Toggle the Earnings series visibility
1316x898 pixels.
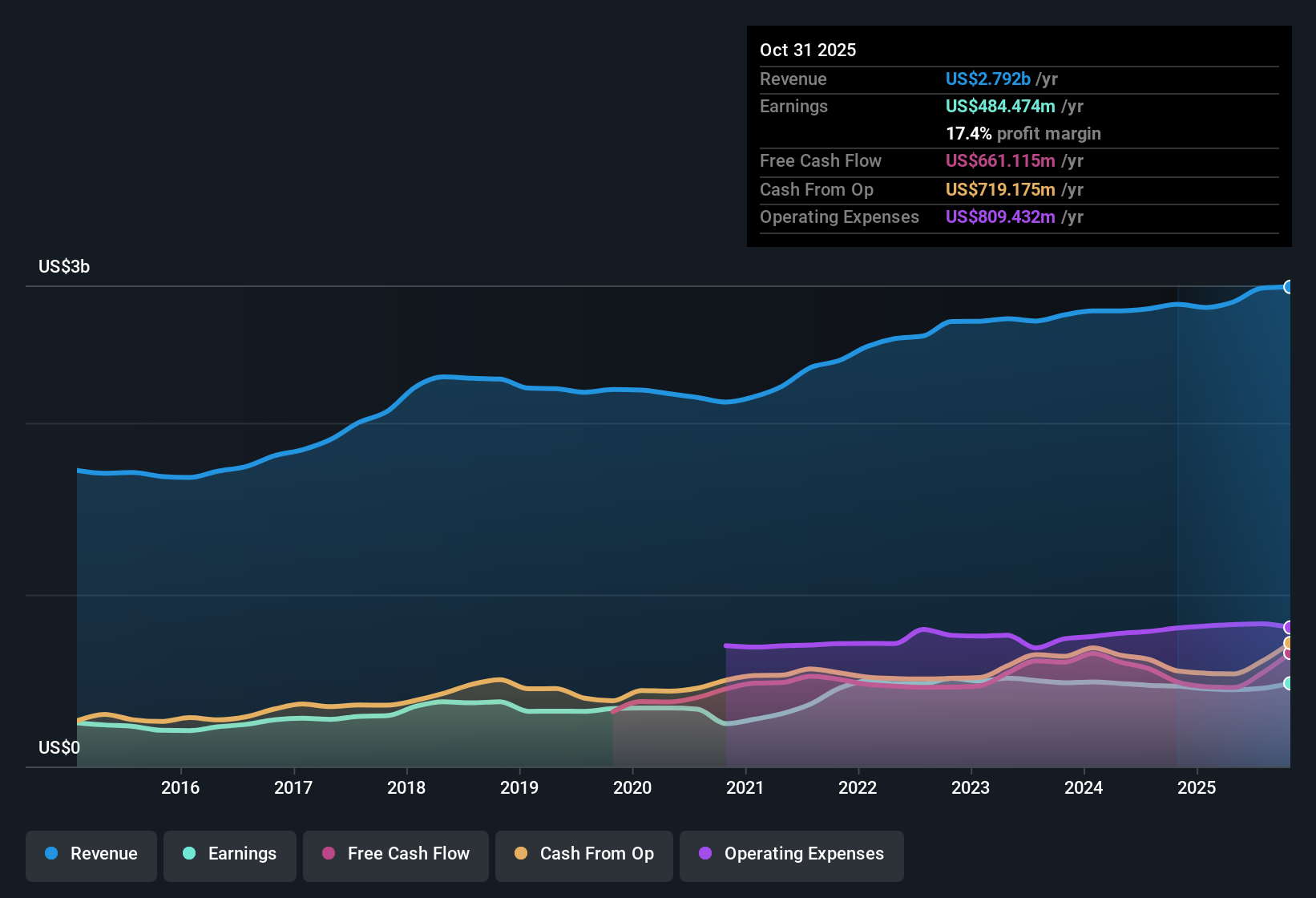230,854
